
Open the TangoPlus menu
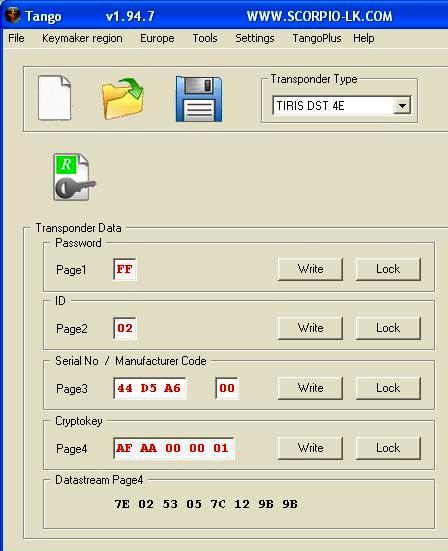coord(317,38)
